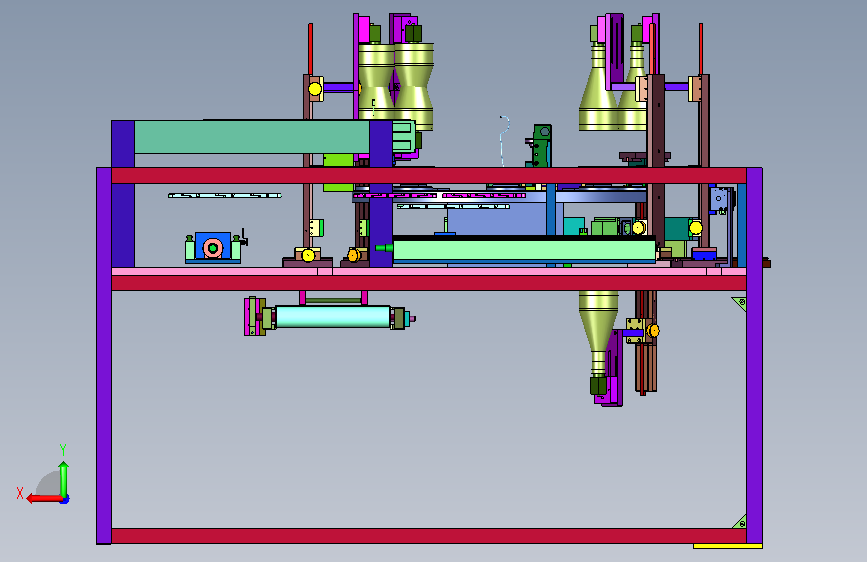Image resolution: width=867 pixels, height=562 pixels.
Task: Click the green Y axis arrow of triad
Action: (64, 479)
